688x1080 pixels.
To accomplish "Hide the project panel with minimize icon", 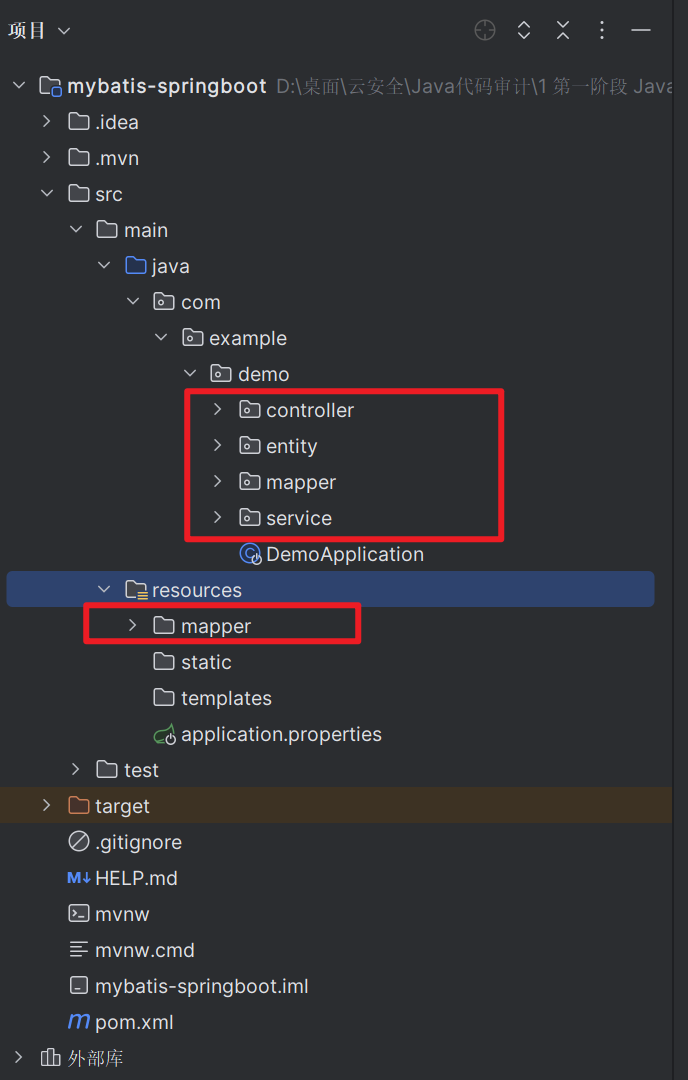I will pos(641,31).
